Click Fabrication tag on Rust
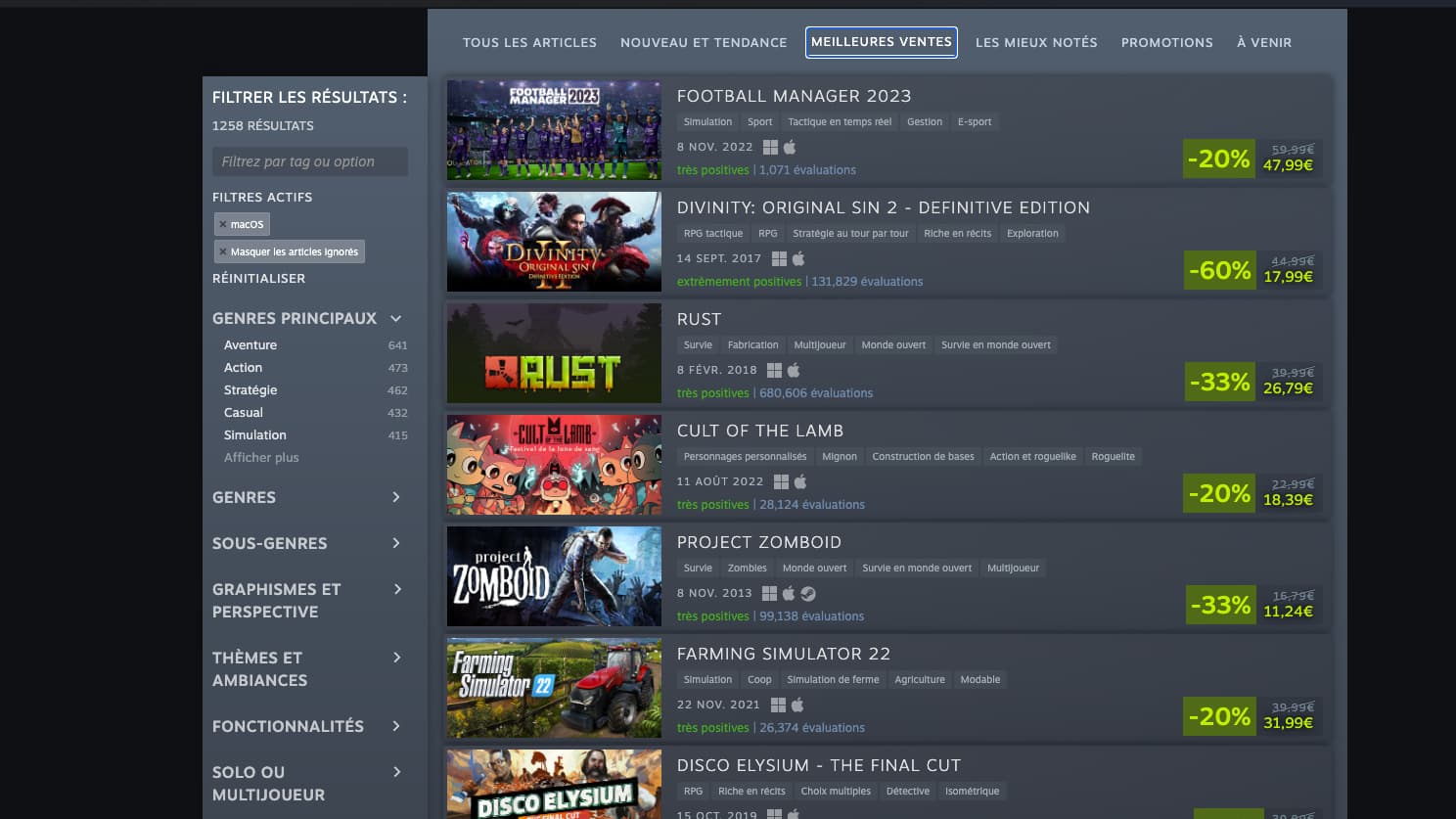Screen dimensions: 1456x819 click(753, 345)
